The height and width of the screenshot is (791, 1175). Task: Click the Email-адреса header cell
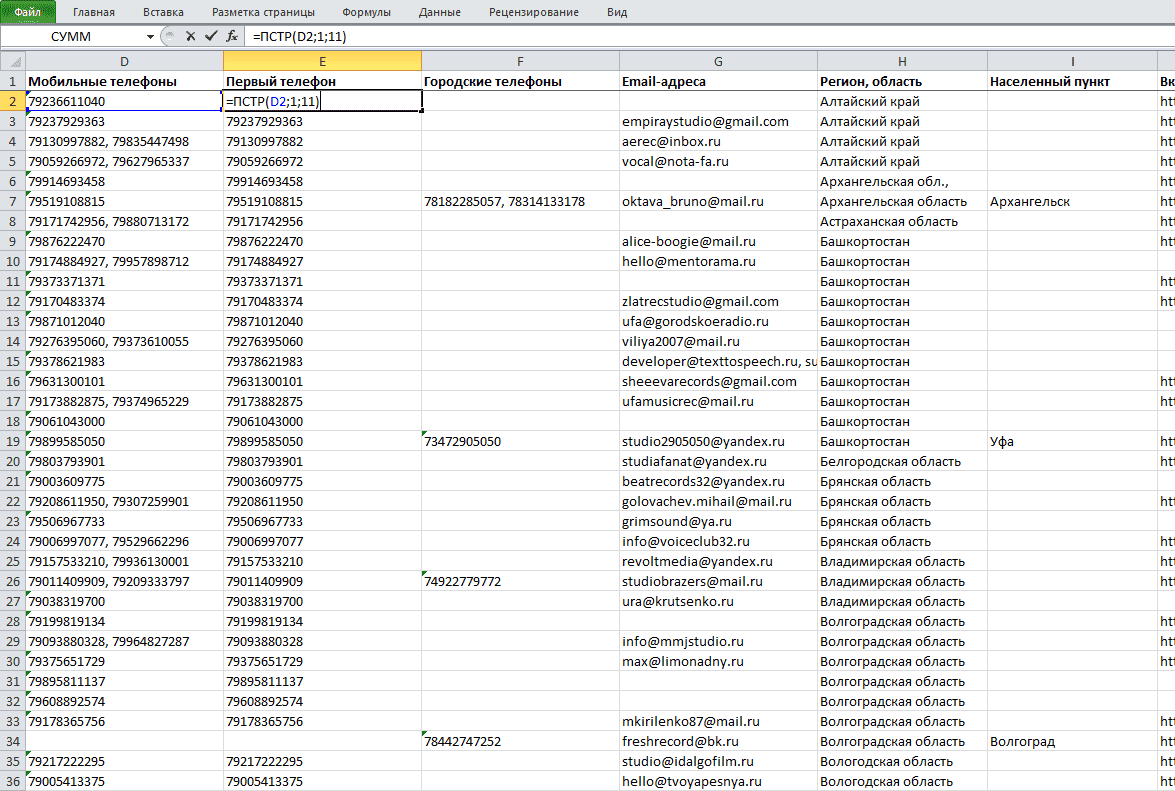[x=718, y=82]
